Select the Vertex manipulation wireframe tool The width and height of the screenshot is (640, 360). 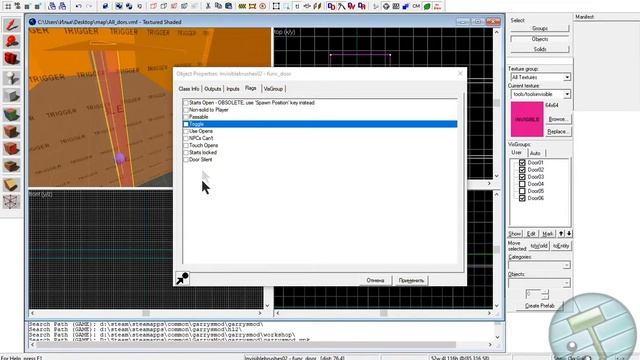pos(11,202)
